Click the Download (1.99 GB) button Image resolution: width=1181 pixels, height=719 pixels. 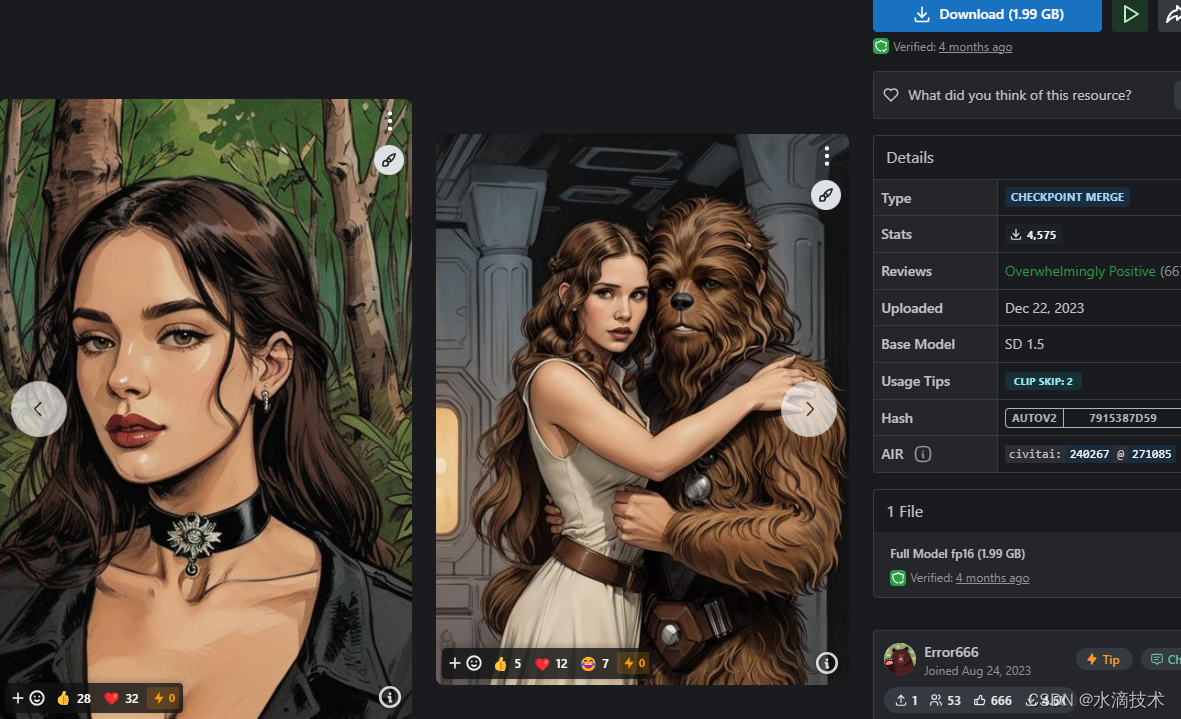pos(987,14)
